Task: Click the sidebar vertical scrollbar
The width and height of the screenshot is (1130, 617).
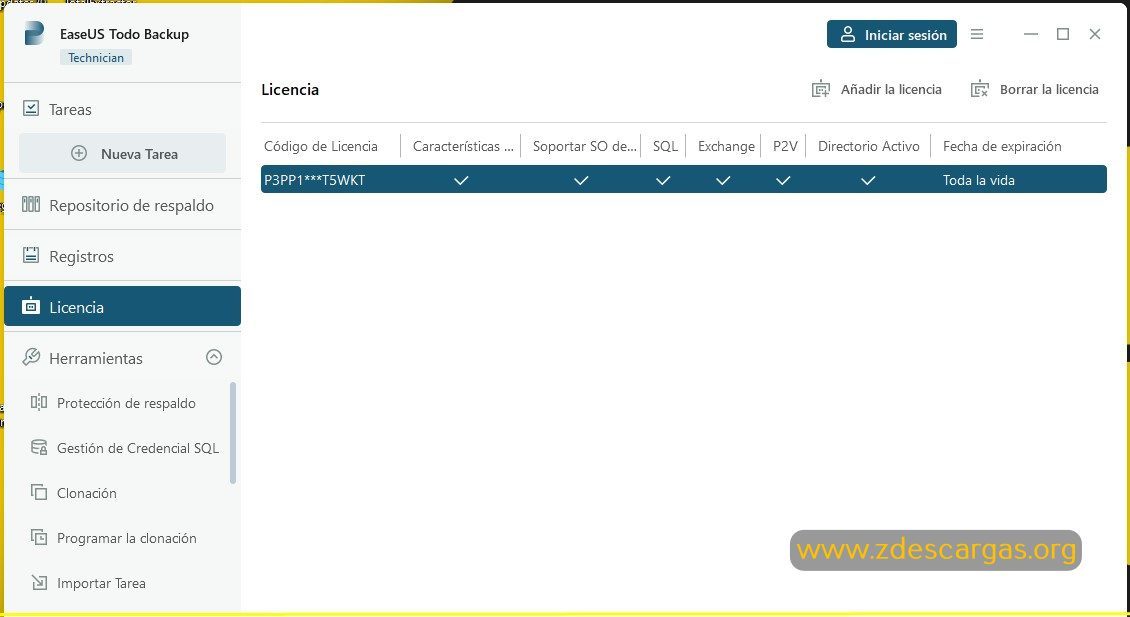Action: coord(232,432)
